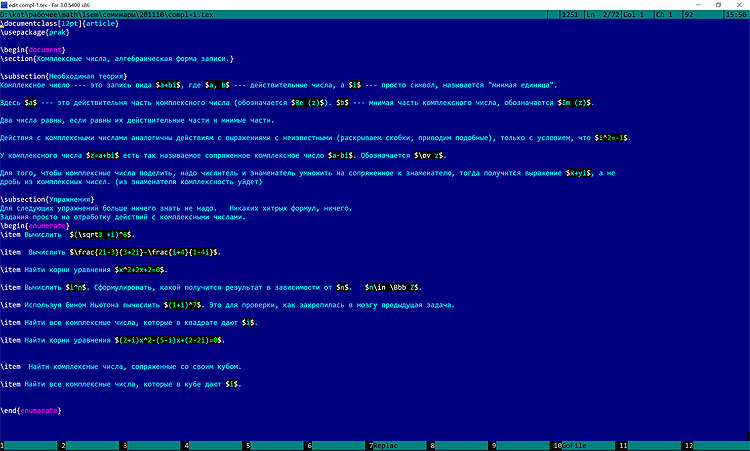This screenshot has width=750, height=451.
Task: Click key bar slot number 4
Action: 216,445
